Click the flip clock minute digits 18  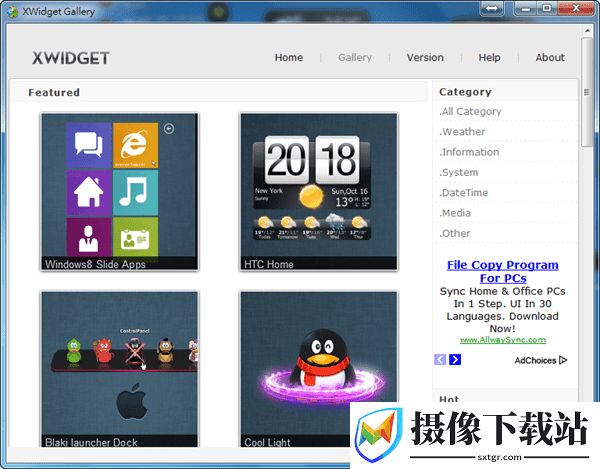pos(338,160)
